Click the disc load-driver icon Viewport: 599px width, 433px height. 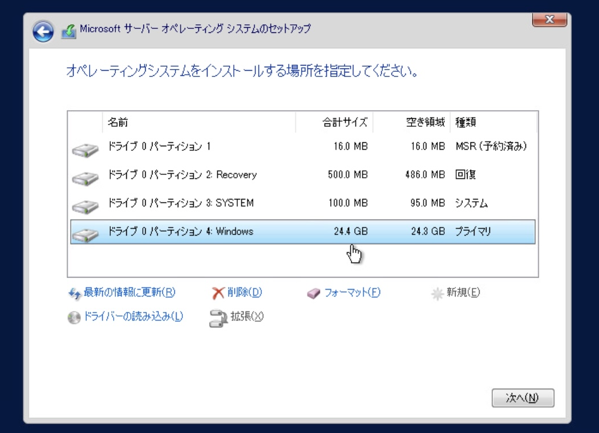(74, 317)
